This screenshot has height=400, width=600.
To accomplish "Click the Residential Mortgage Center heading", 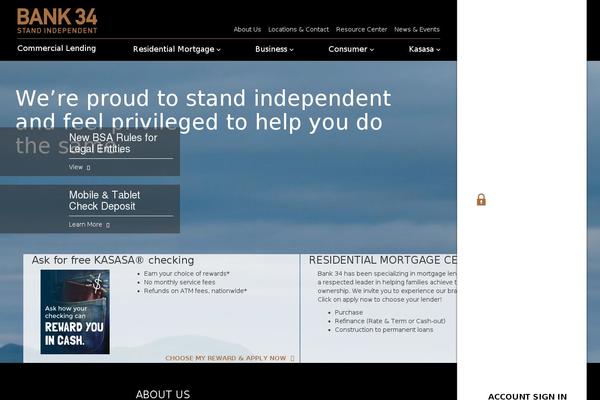I will click(383, 260).
